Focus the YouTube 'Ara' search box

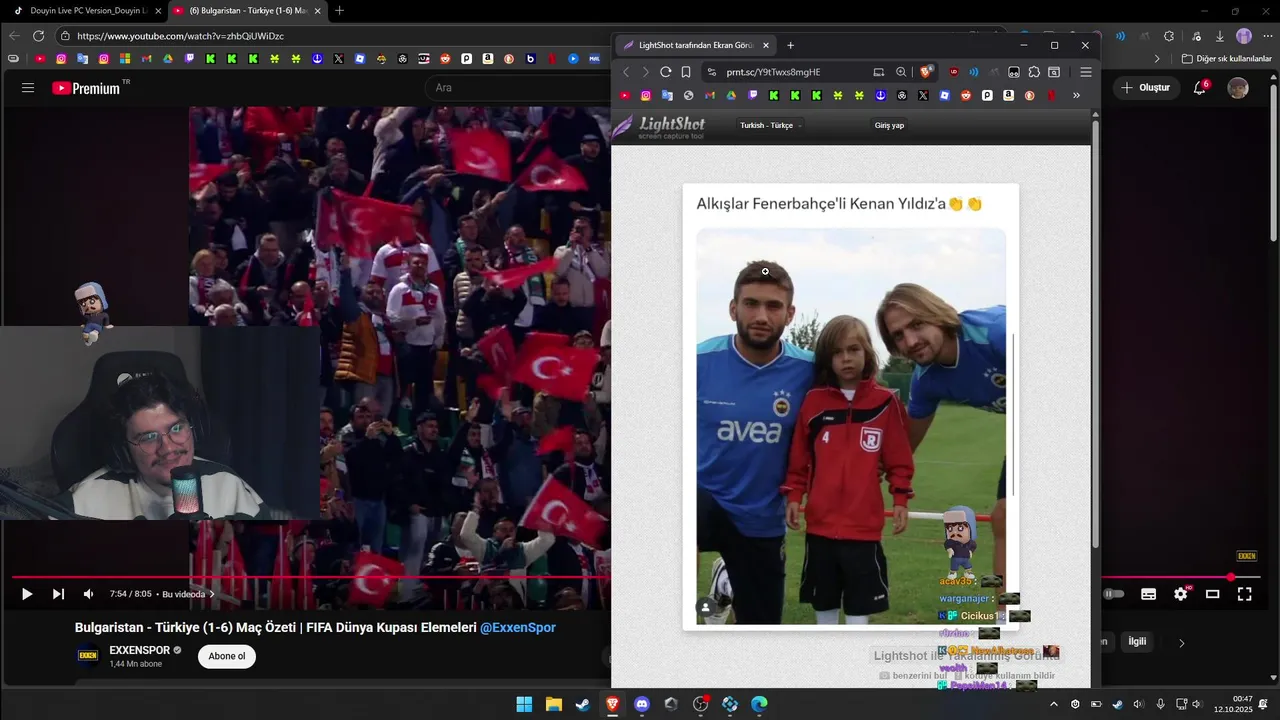point(515,88)
